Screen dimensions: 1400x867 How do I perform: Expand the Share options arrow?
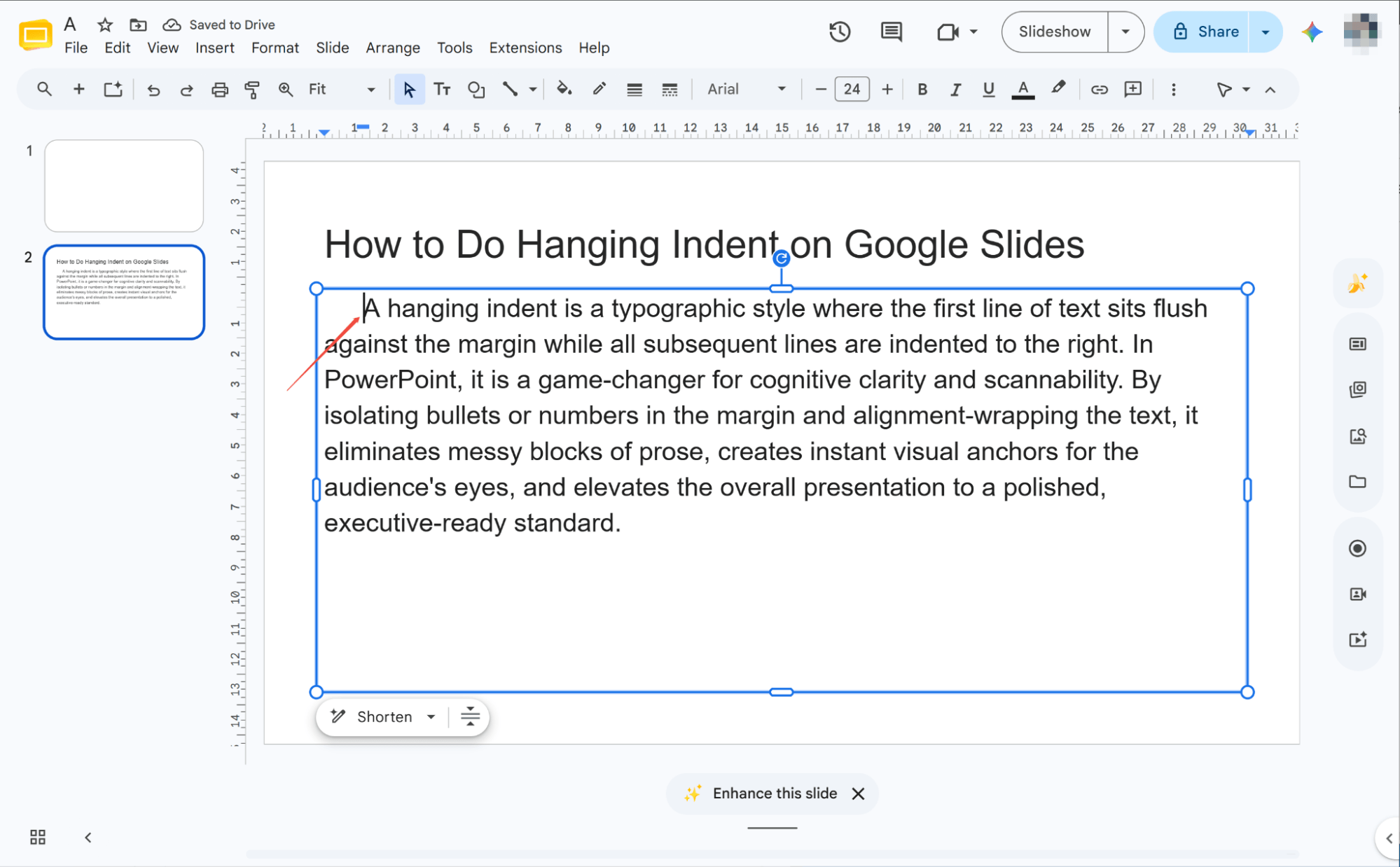pyautogui.click(x=1265, y=32)
